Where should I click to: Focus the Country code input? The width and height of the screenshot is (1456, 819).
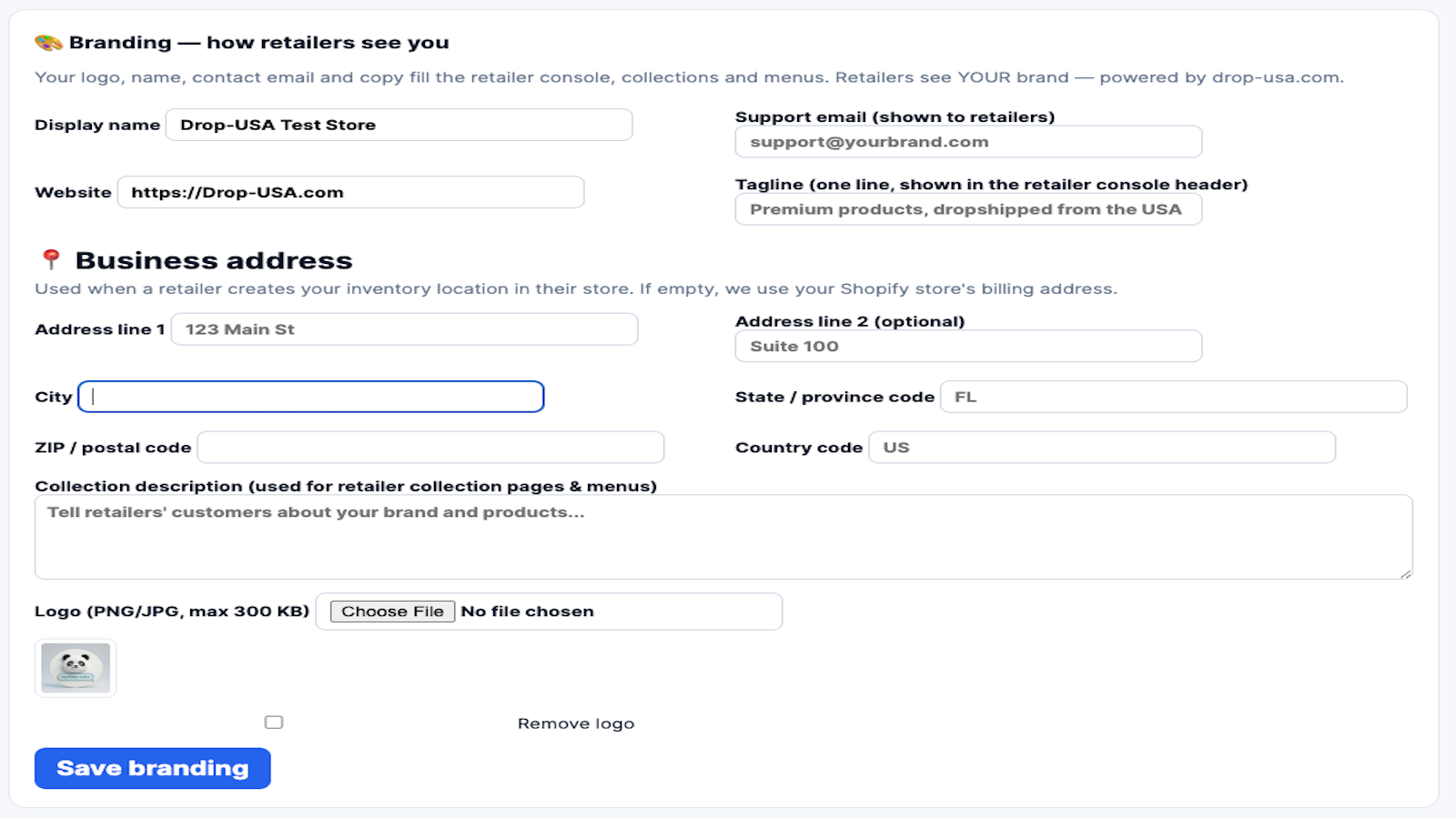pos(1102,448)
